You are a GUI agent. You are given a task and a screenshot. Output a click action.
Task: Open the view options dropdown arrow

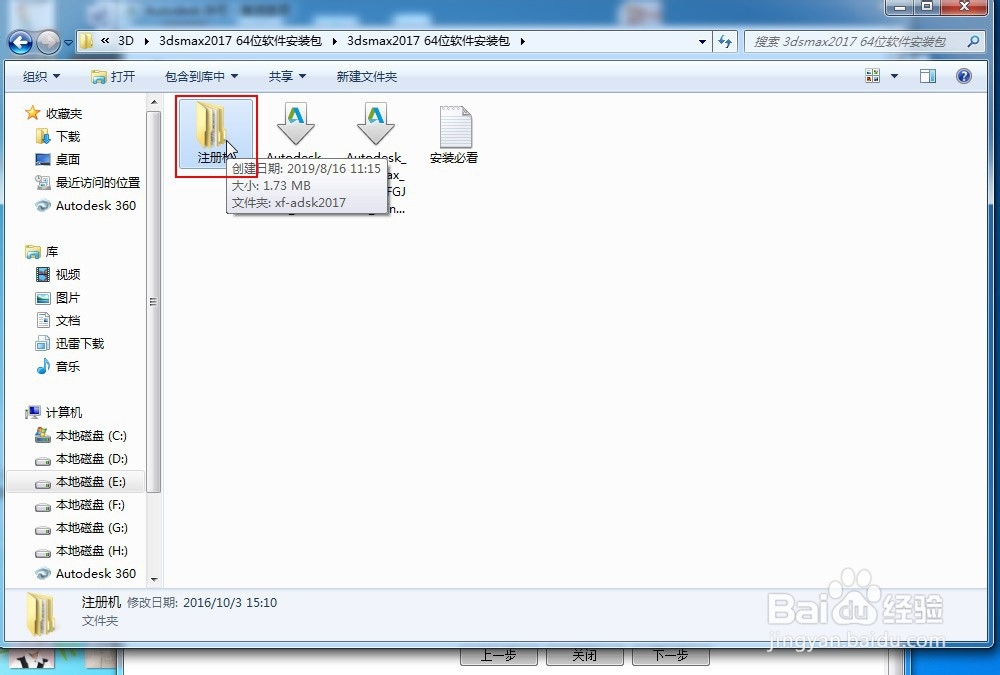click(894, 77)
